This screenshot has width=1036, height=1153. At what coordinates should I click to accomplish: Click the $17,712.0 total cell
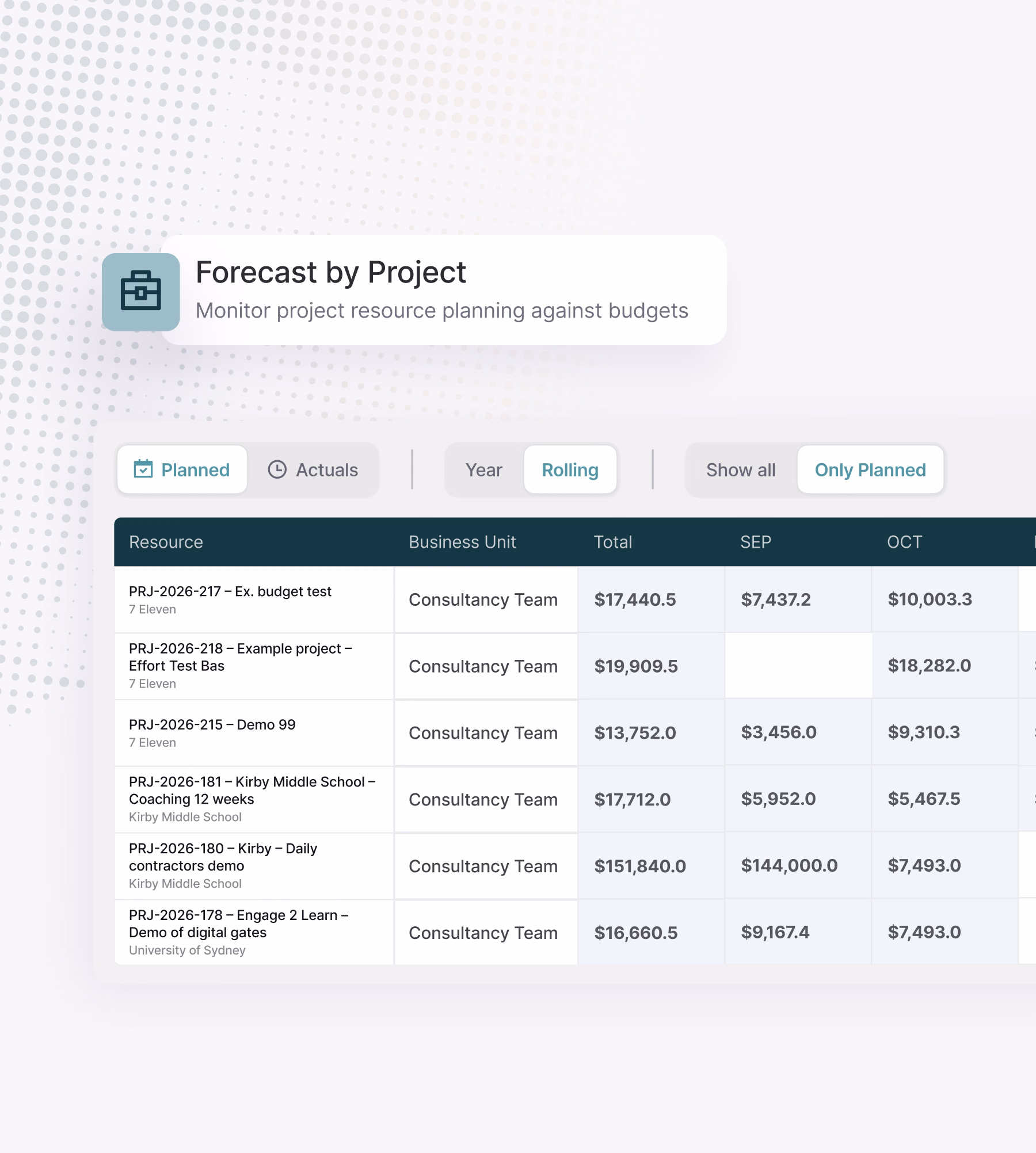click(x=651, y=799)
